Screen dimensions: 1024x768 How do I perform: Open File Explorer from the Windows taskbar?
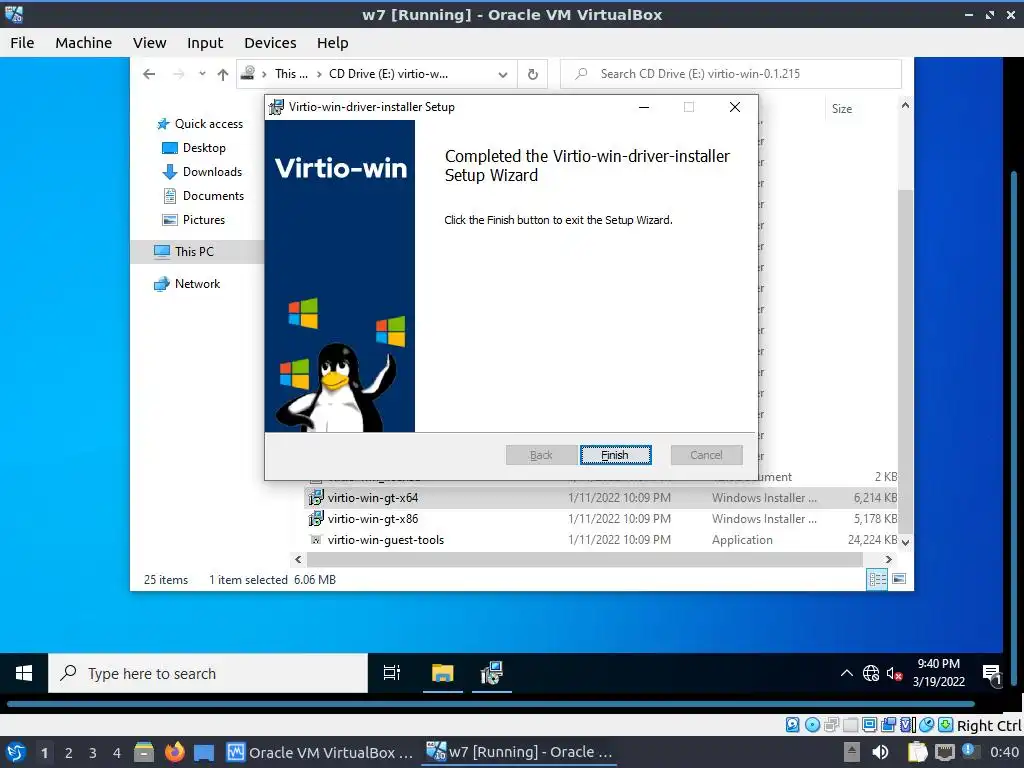[x=442, y=673]
